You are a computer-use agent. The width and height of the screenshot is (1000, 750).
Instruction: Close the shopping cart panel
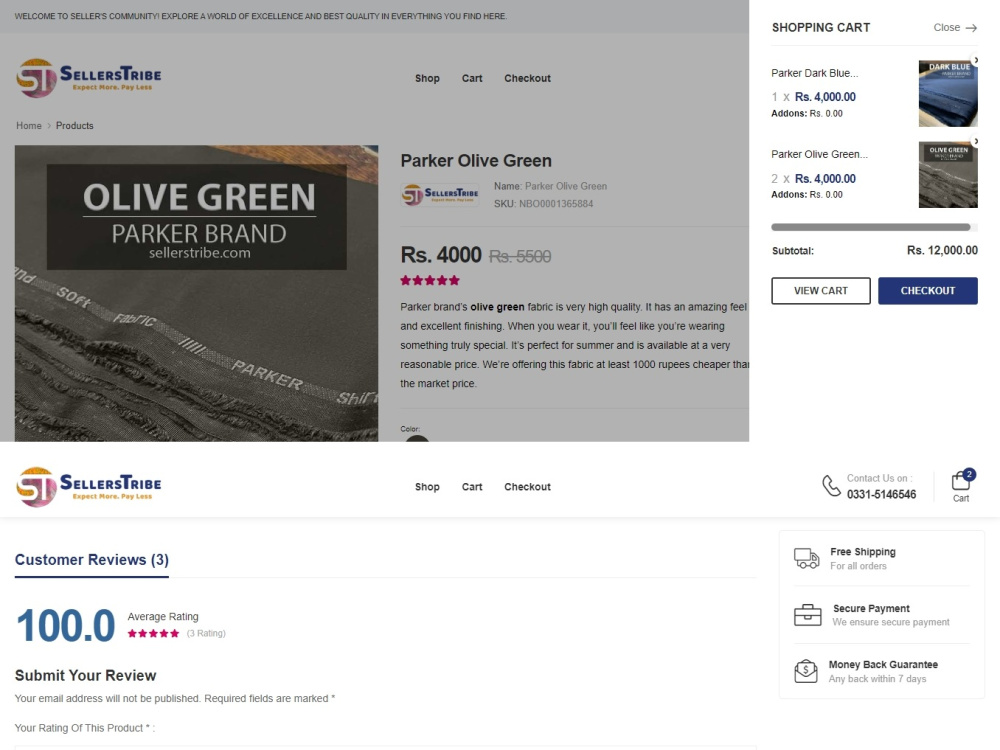955,27
